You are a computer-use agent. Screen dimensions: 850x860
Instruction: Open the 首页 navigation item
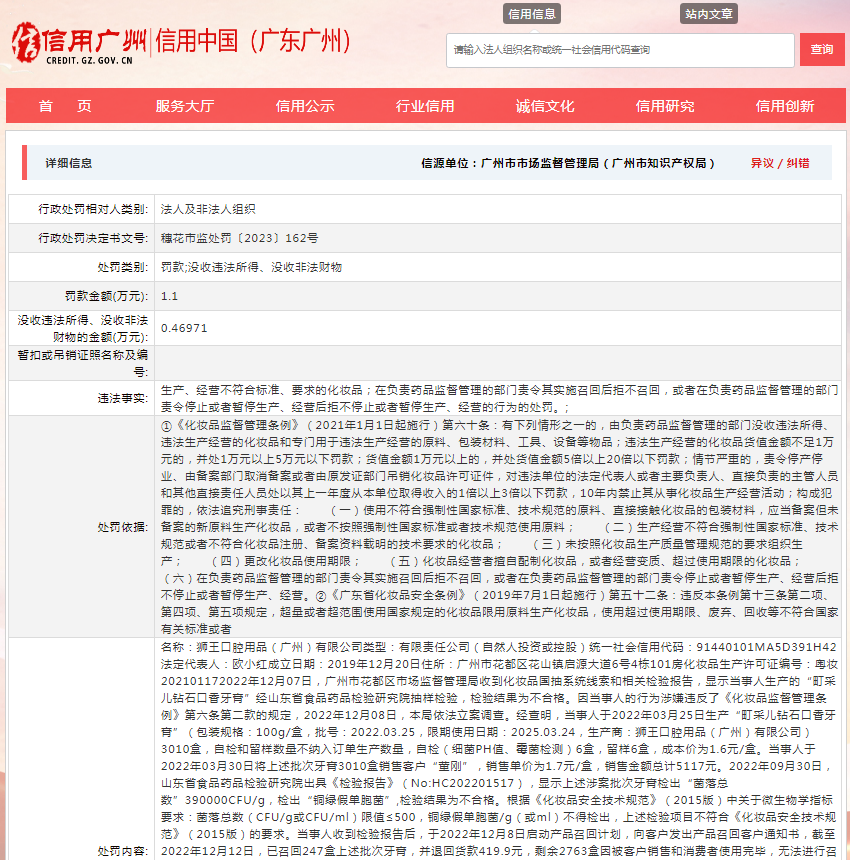[65, 105]
